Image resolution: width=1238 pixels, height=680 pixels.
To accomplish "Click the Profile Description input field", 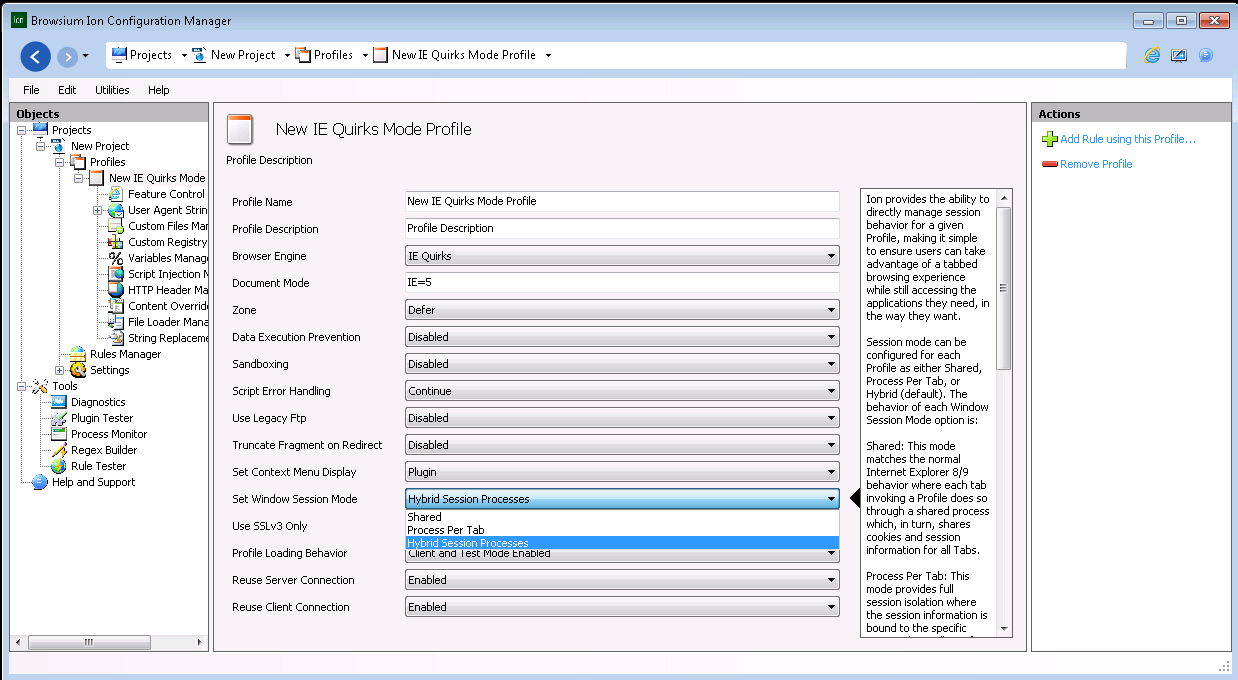I will 622,228.
